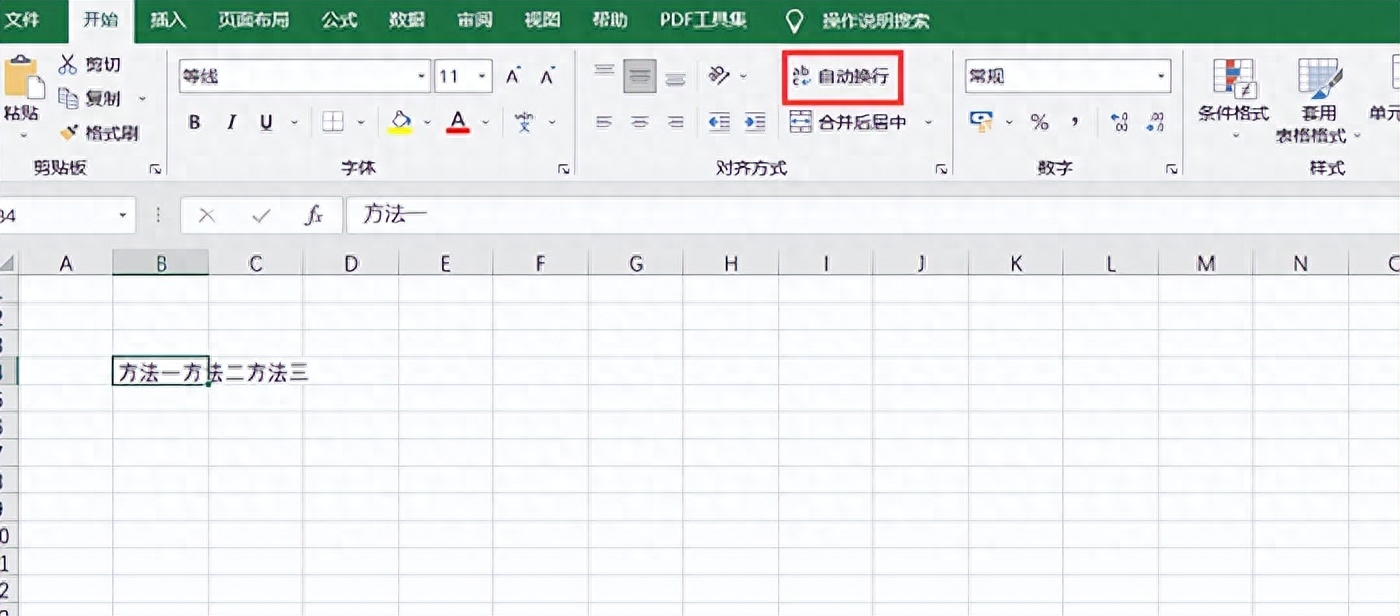Toggle middle vertical alignment
This screenshot has width=1400, height=616.
coord(640,76)
